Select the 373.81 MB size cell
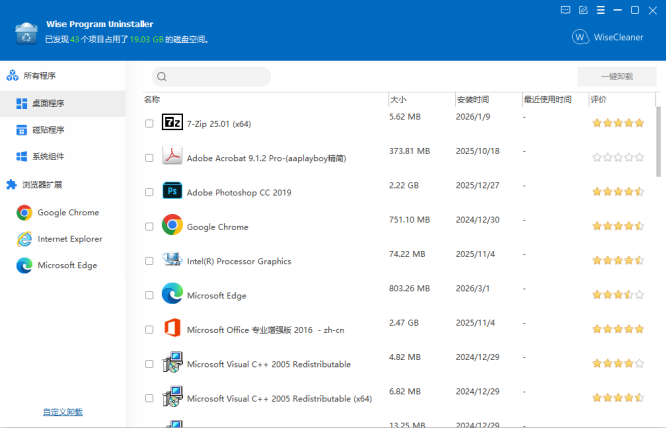 tap(409, 151)
